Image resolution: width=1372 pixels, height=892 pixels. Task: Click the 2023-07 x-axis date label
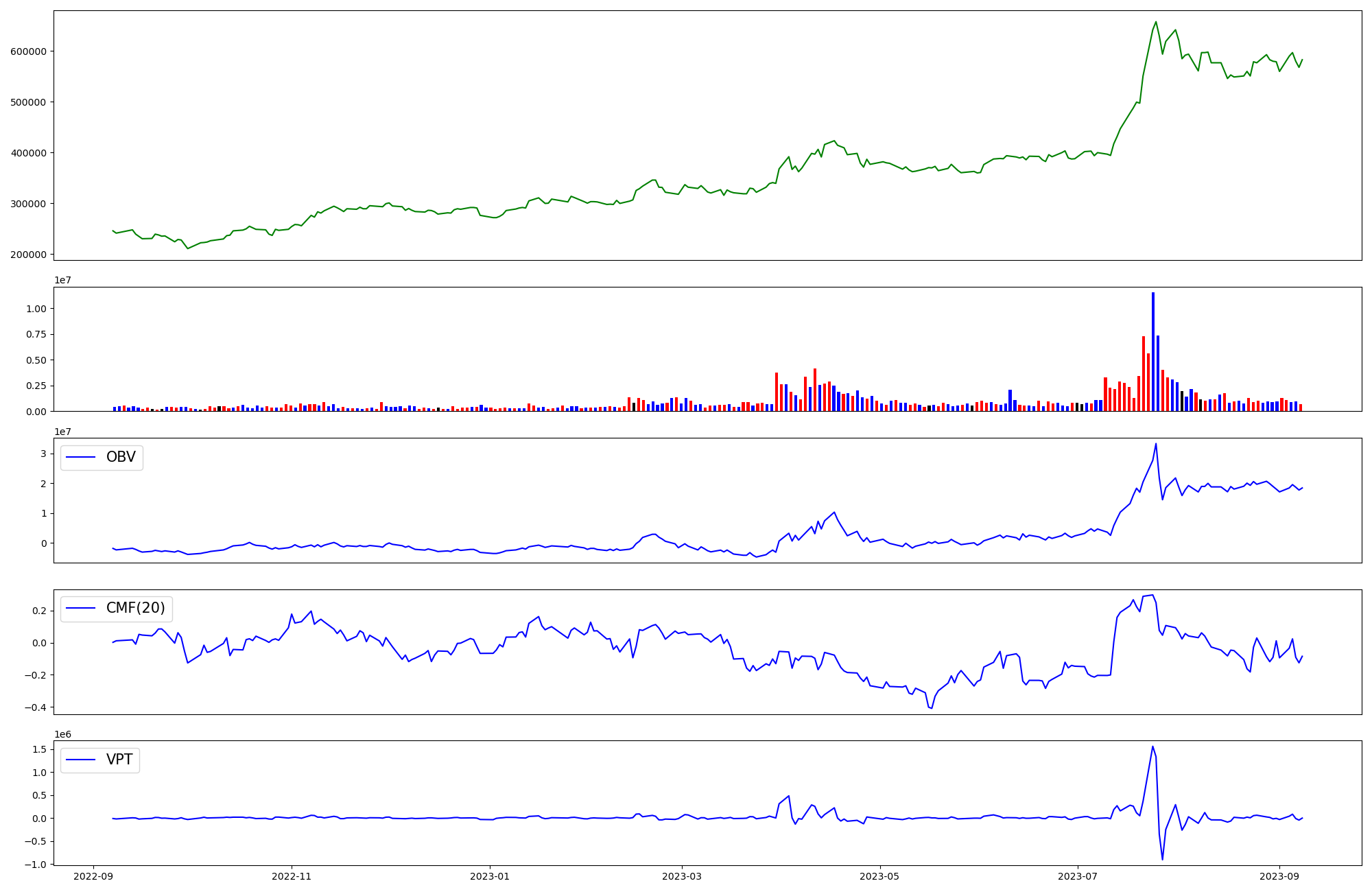click(x=1078, y=876)
